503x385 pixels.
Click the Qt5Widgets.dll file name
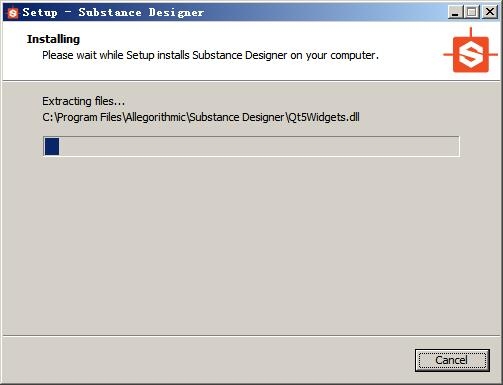[x=323, y=117]
